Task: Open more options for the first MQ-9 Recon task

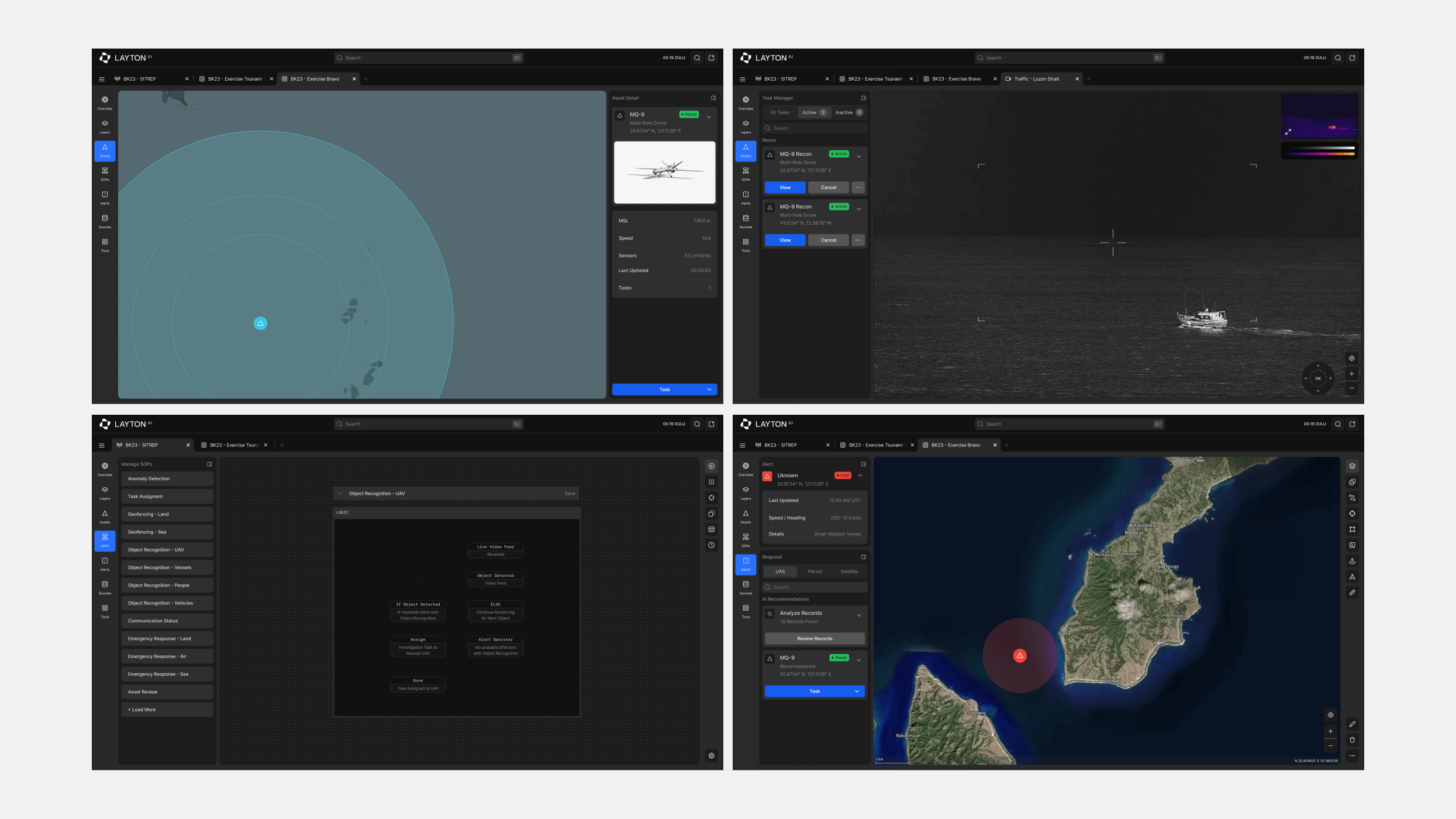Action: (858, 188)
